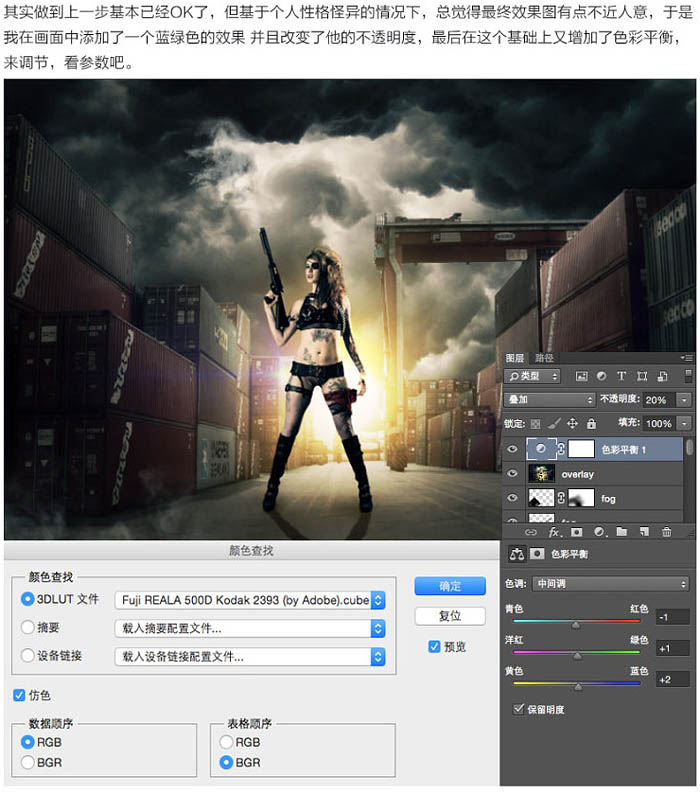700x795 pixels.
Task: Click the pixel layer filter icon
Action: click(581, 376)
